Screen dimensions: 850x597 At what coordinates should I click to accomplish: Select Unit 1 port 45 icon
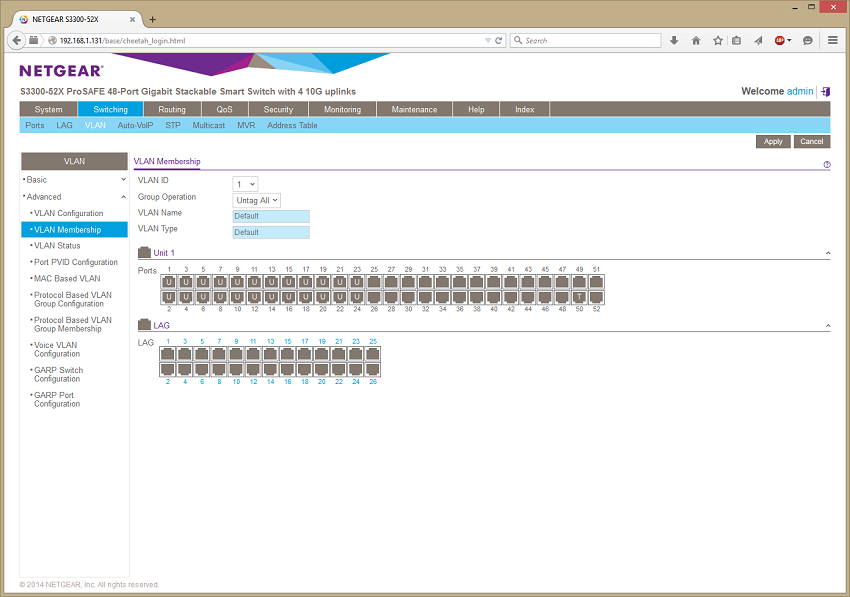pyautogui.click(x=545, y=282)
